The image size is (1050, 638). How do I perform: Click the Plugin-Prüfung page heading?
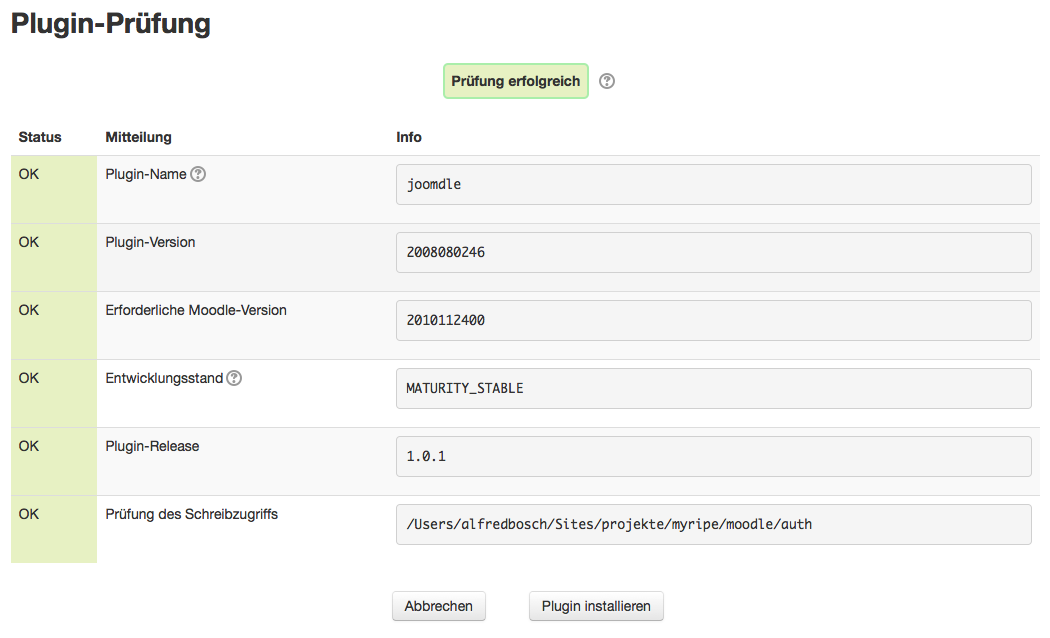point(110,24)
